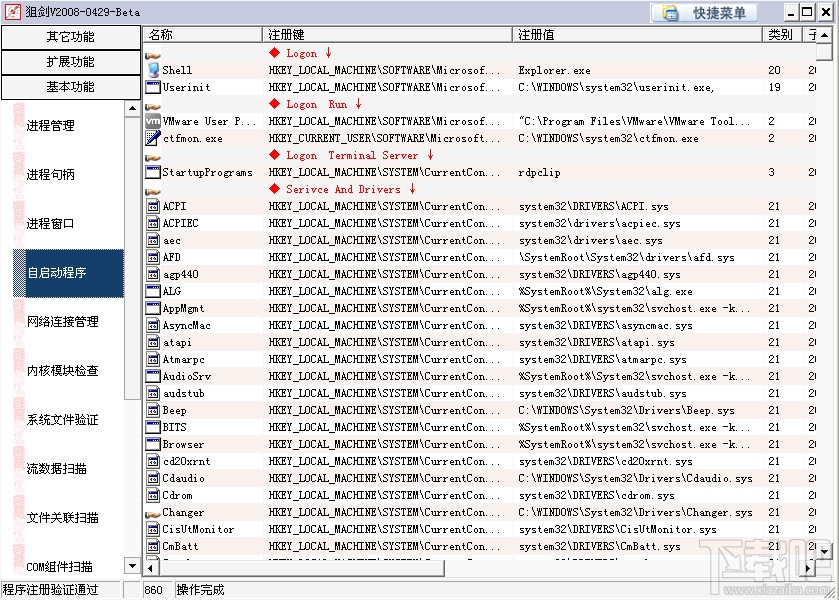The height and width of the screenshot is (600, 839).
Task: Select 进程窗口 in the sidebar
Action: pyautogui.click(x=50, y=224)
